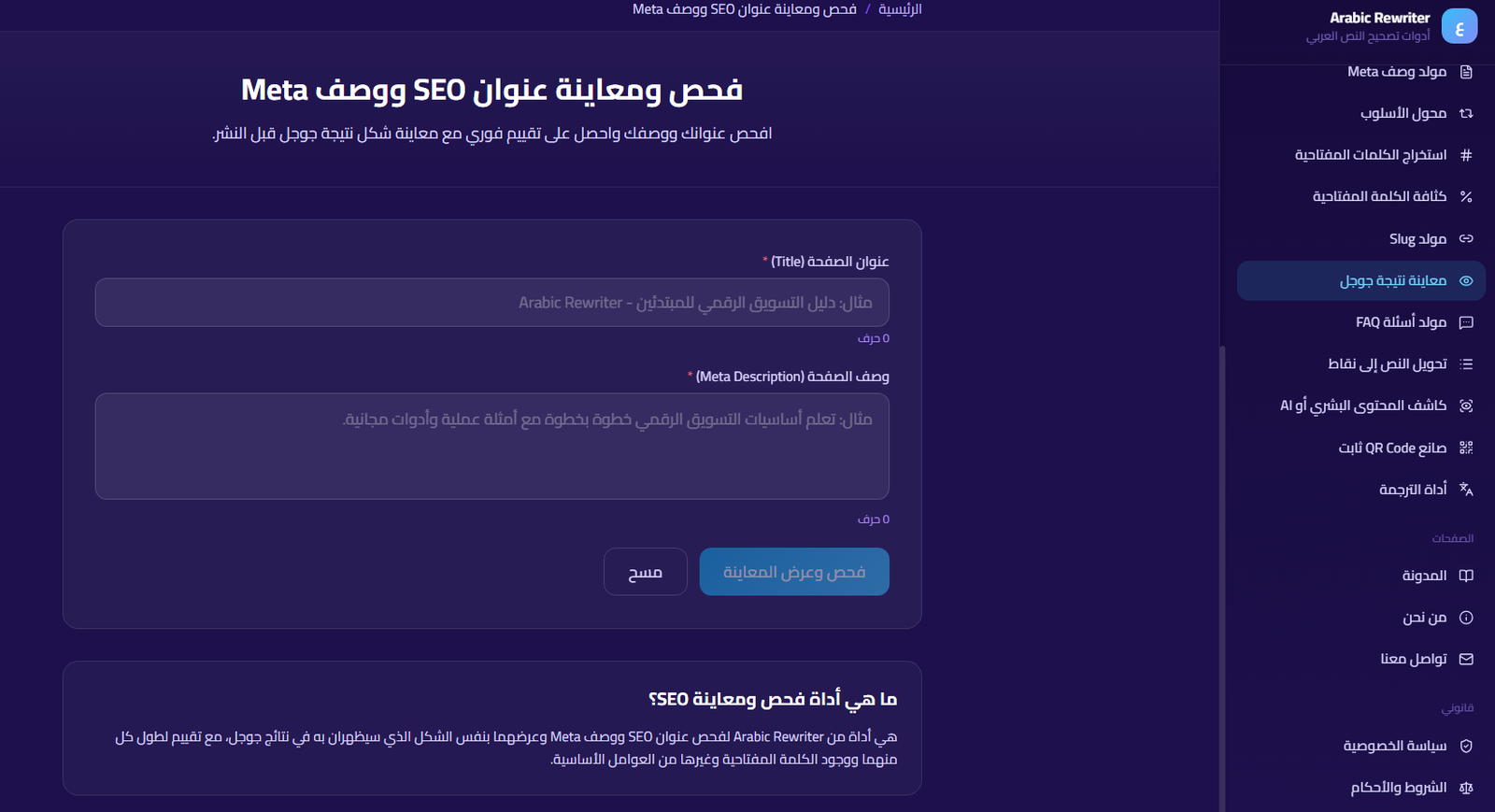Click the sidebar vertical scrollbar
This screenshot has height=812, width=1495.
pos(1222,579)
